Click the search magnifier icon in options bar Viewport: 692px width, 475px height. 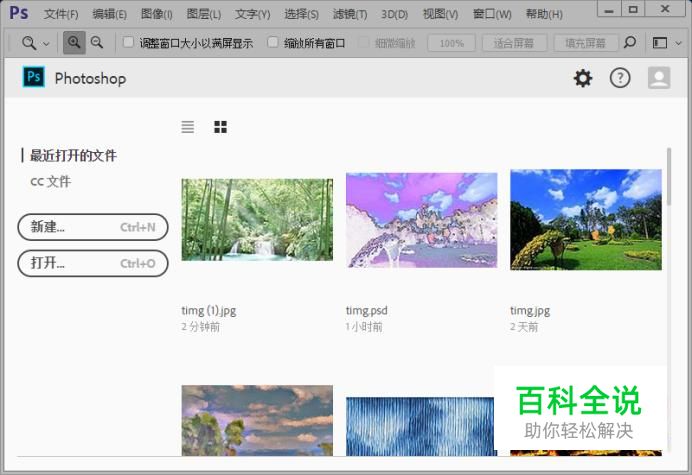pyautogui.click(x=630, y=42)
